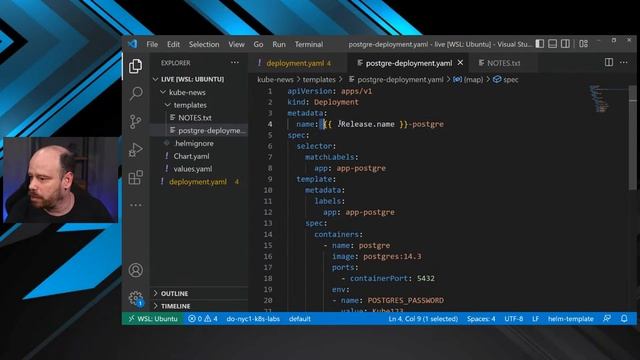
Task: Click spec breadcrumb
Action: 506,80
